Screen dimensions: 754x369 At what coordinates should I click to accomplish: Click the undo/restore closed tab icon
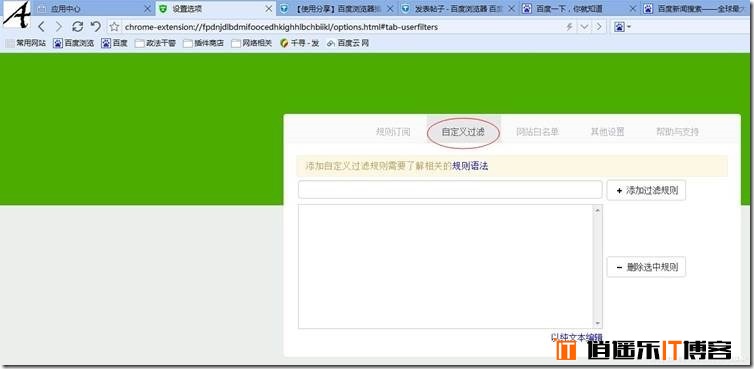point(96,27)
